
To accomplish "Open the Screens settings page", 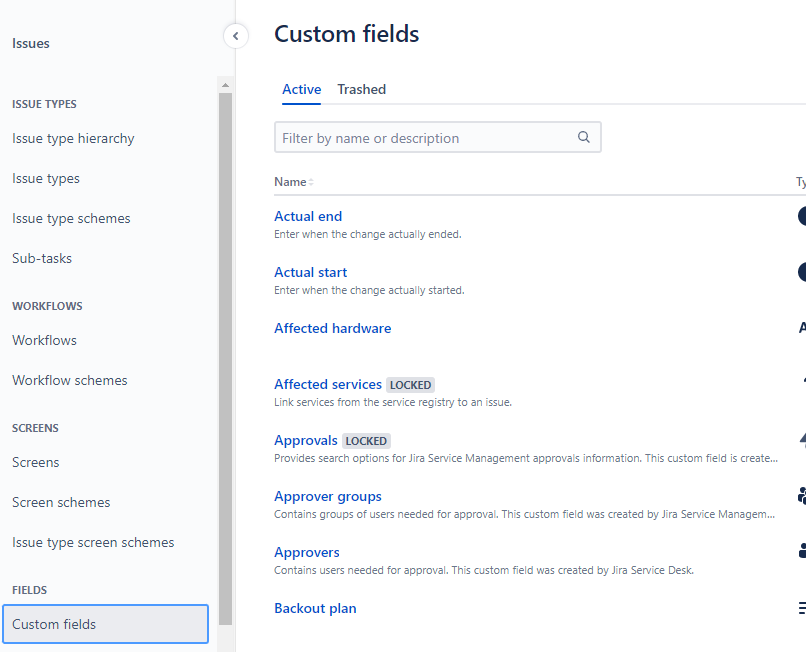I will point(36,462).
